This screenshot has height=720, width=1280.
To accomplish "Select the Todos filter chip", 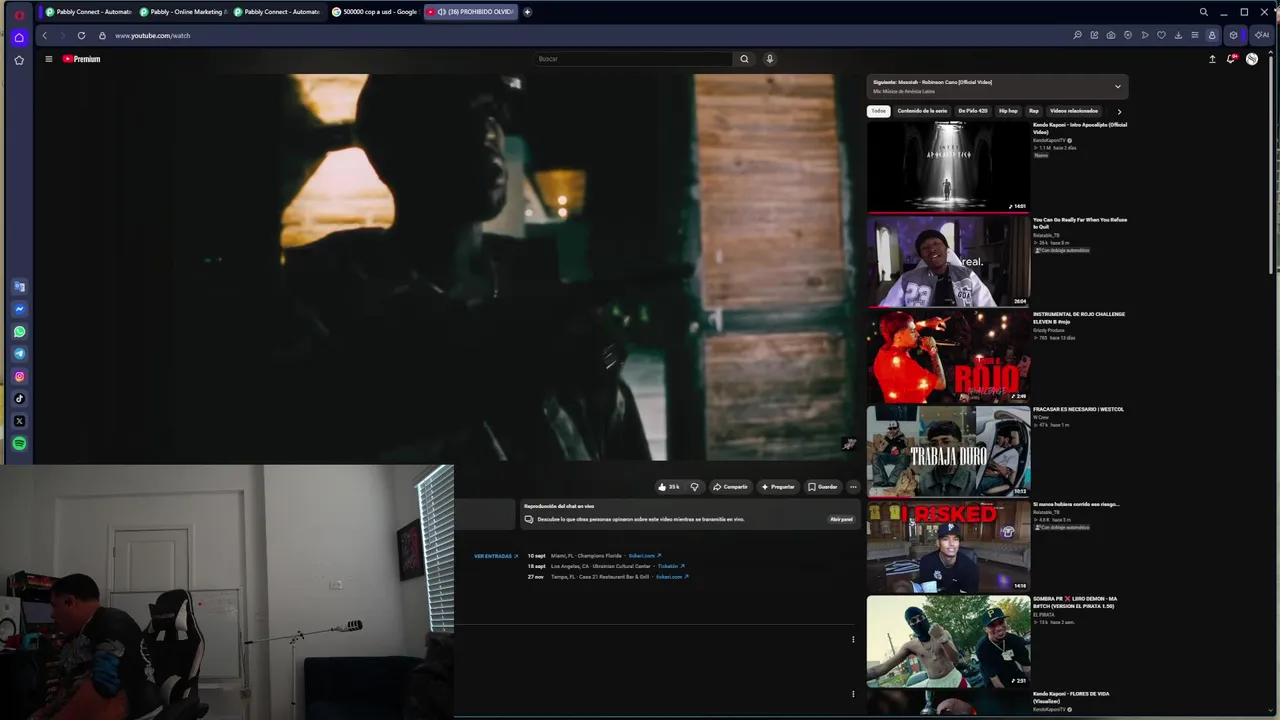I will coord(878,111).
